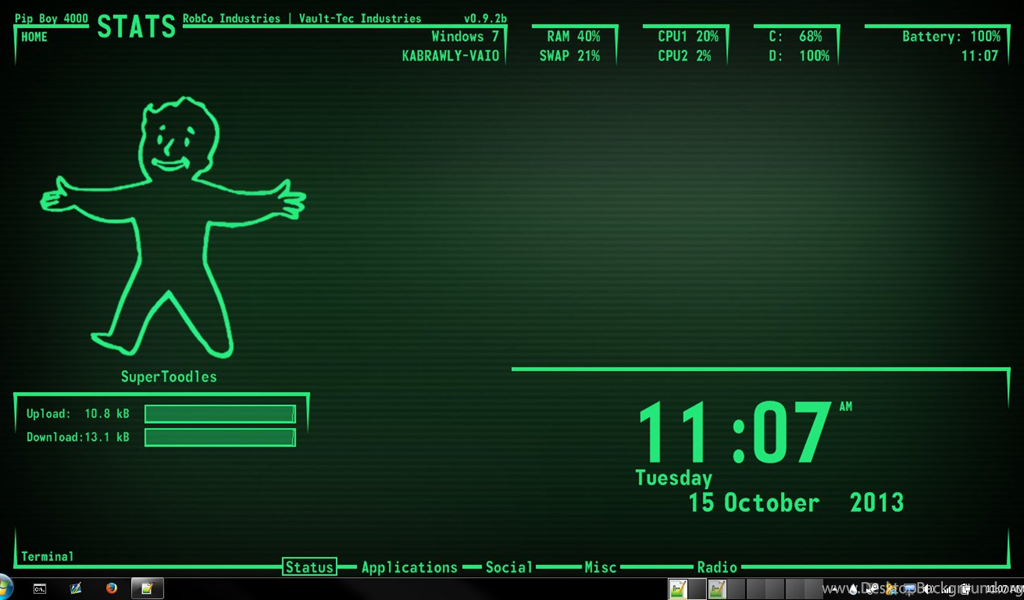1024x600 pixels.
Task: Open the Terminal link
Action: [47, 556]
